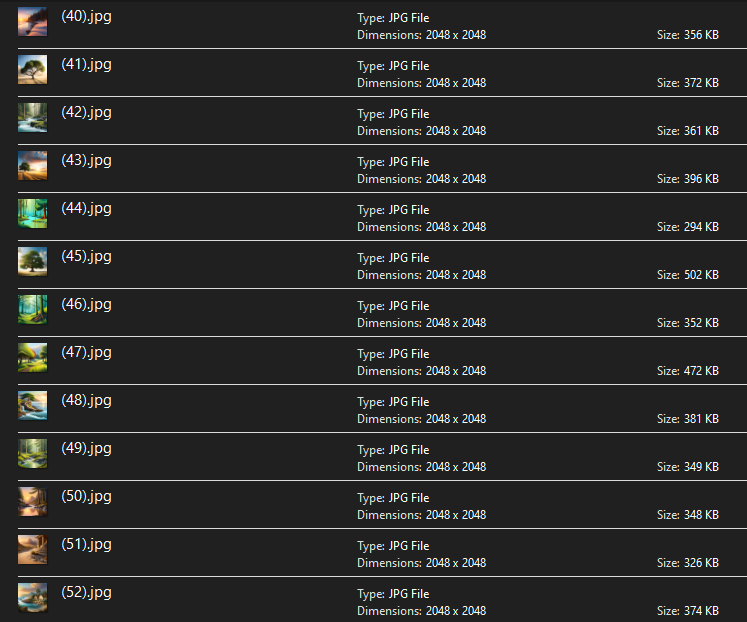Select the (43).jpg sunset thumbnail

[x=32, y=165]
